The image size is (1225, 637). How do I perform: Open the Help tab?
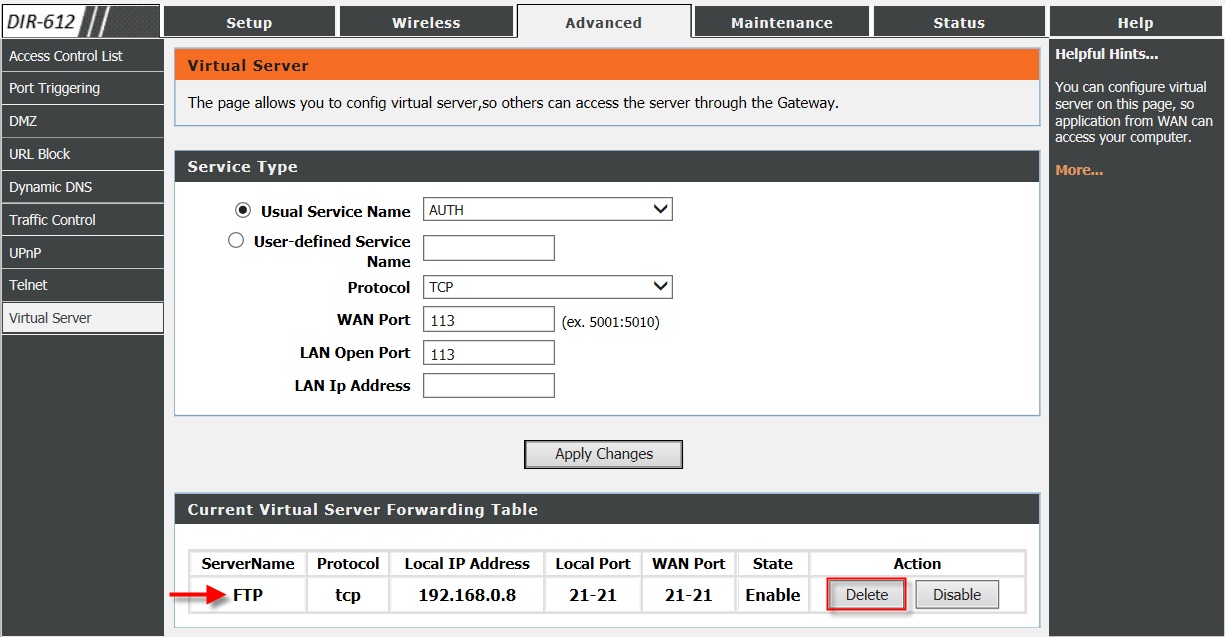1135,22
